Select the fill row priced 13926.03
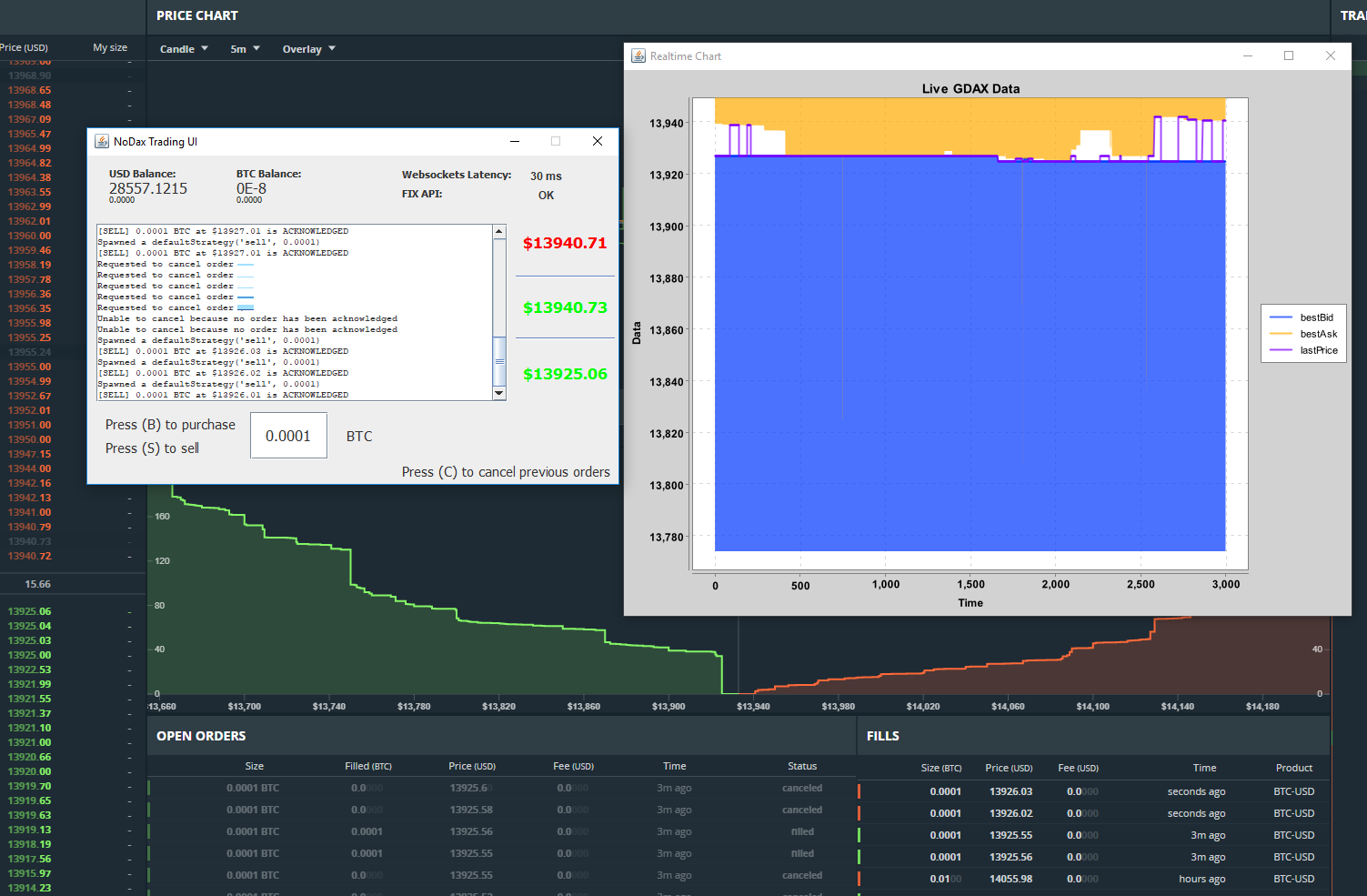Viewport: 1367px width, 896px height. (1093, 791)
